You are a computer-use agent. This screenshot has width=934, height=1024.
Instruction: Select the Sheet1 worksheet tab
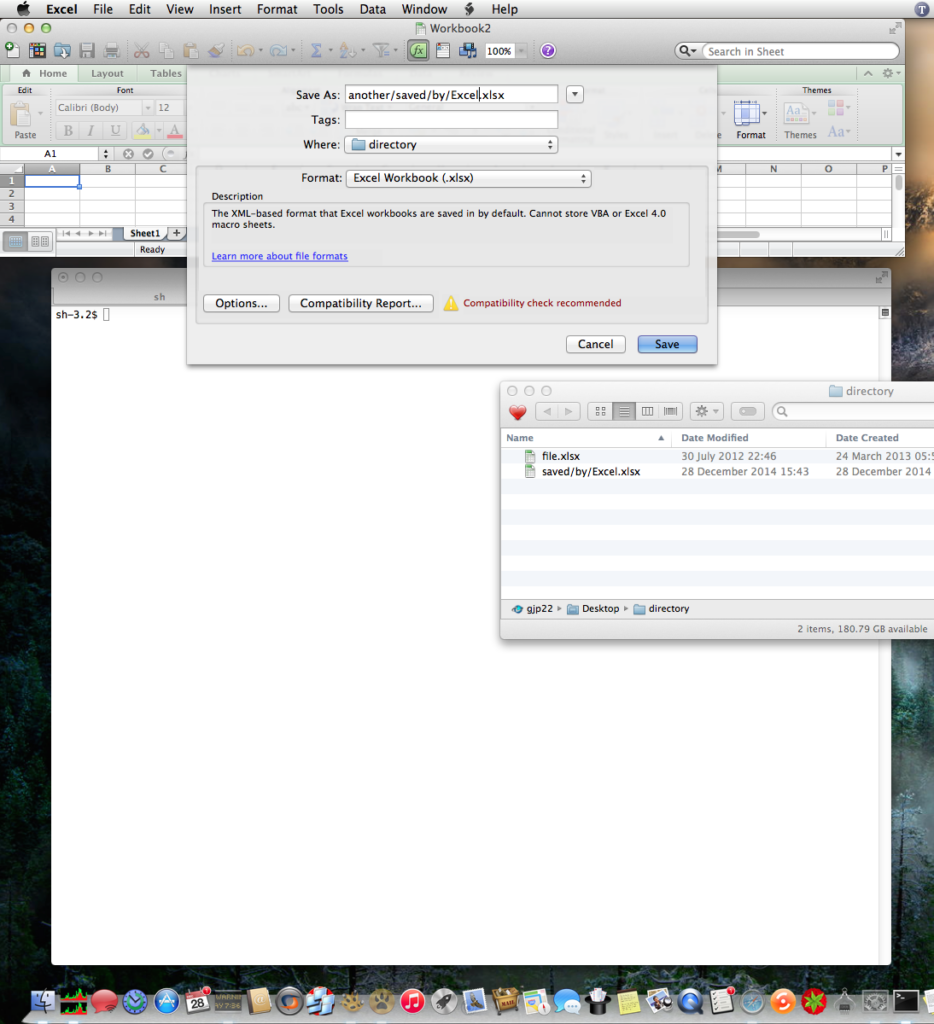pyautogui.click(x=145, y=233)
